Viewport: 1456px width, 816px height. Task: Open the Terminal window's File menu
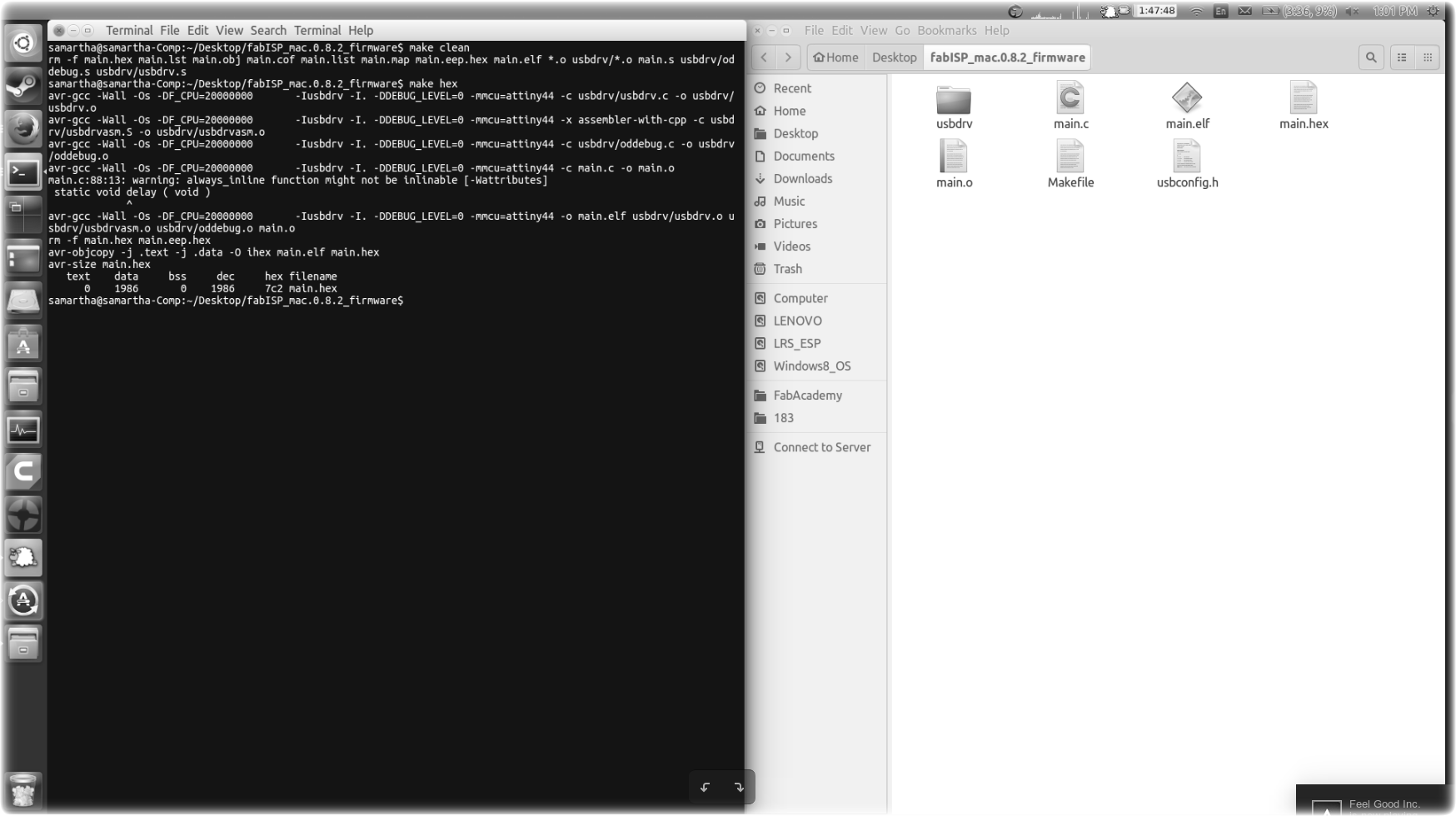tap(170, 30)
